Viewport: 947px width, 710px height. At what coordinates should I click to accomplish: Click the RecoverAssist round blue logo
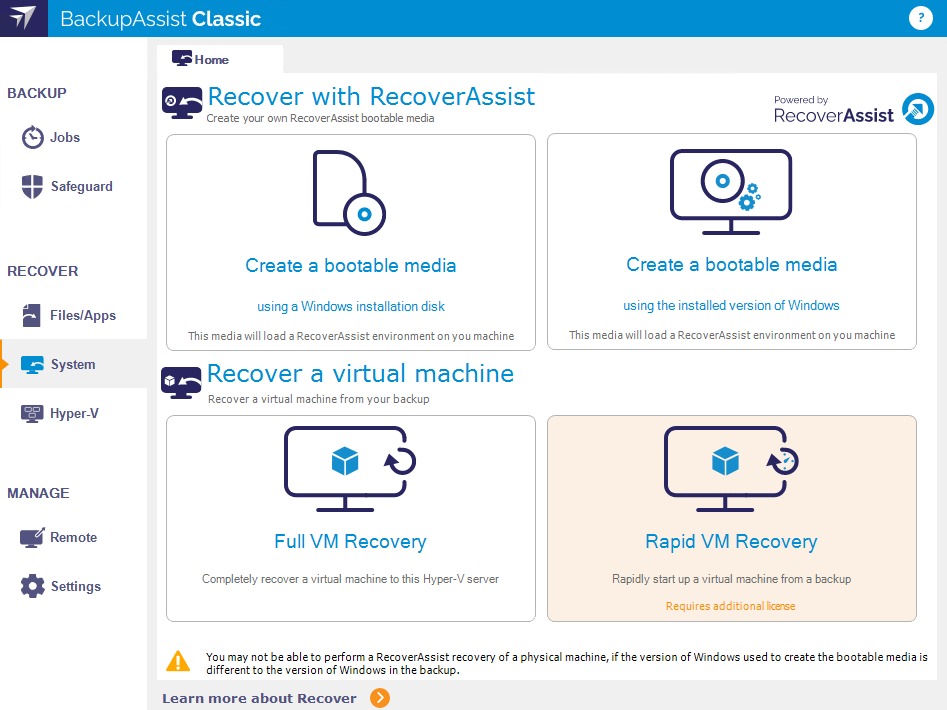917,109
